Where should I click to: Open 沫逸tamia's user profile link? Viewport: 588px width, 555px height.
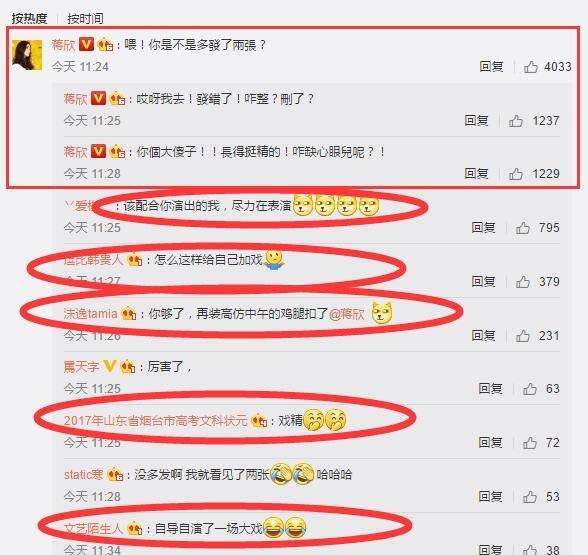(90, 314)
